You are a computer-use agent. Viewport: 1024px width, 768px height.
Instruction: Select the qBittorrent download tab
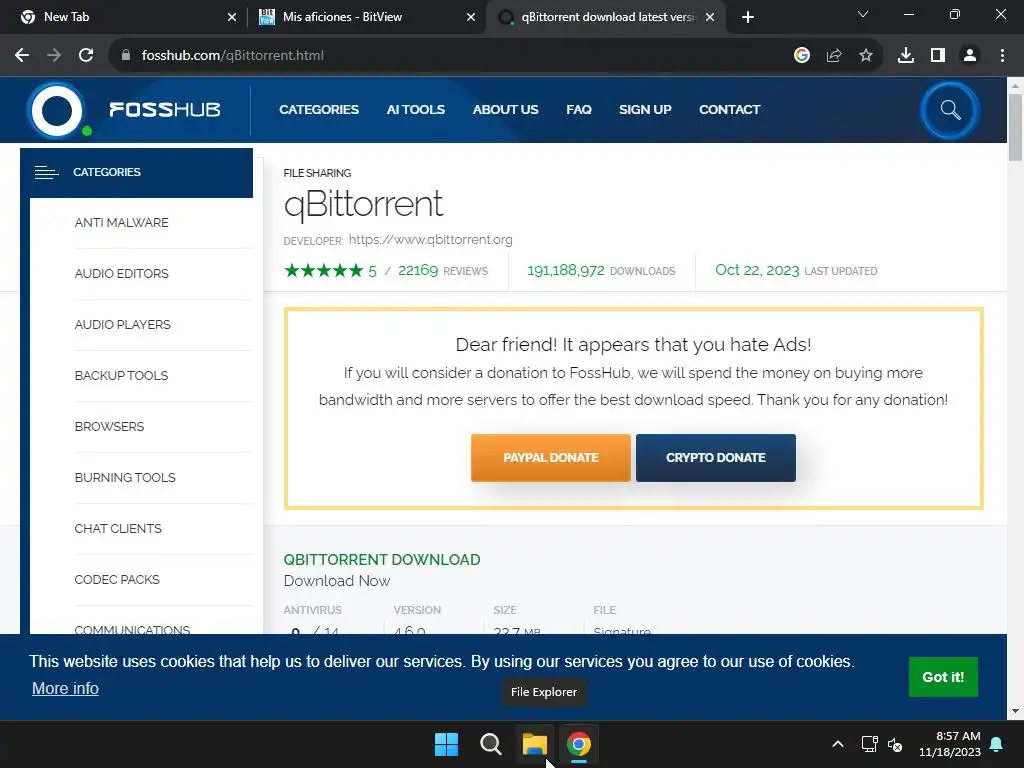click(x=605, y=17)
